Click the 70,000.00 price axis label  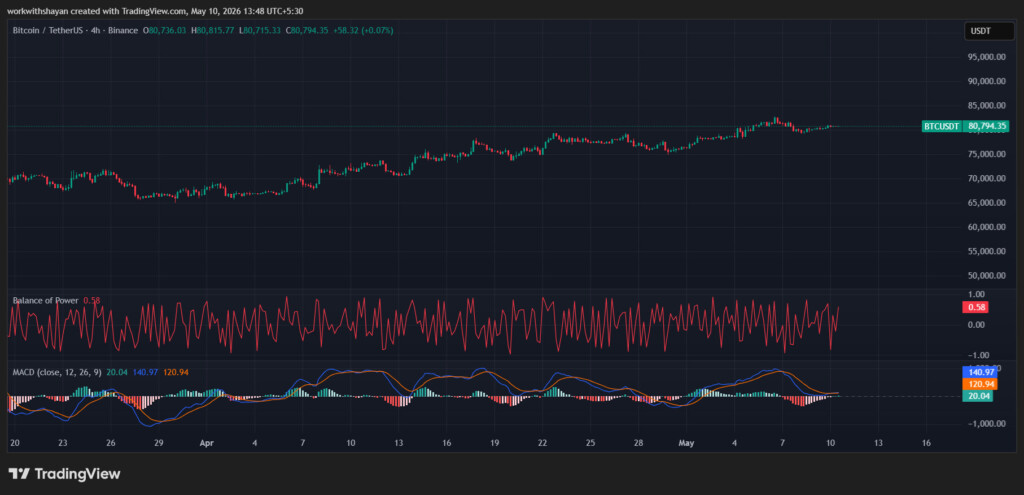[x=986, y=178]
